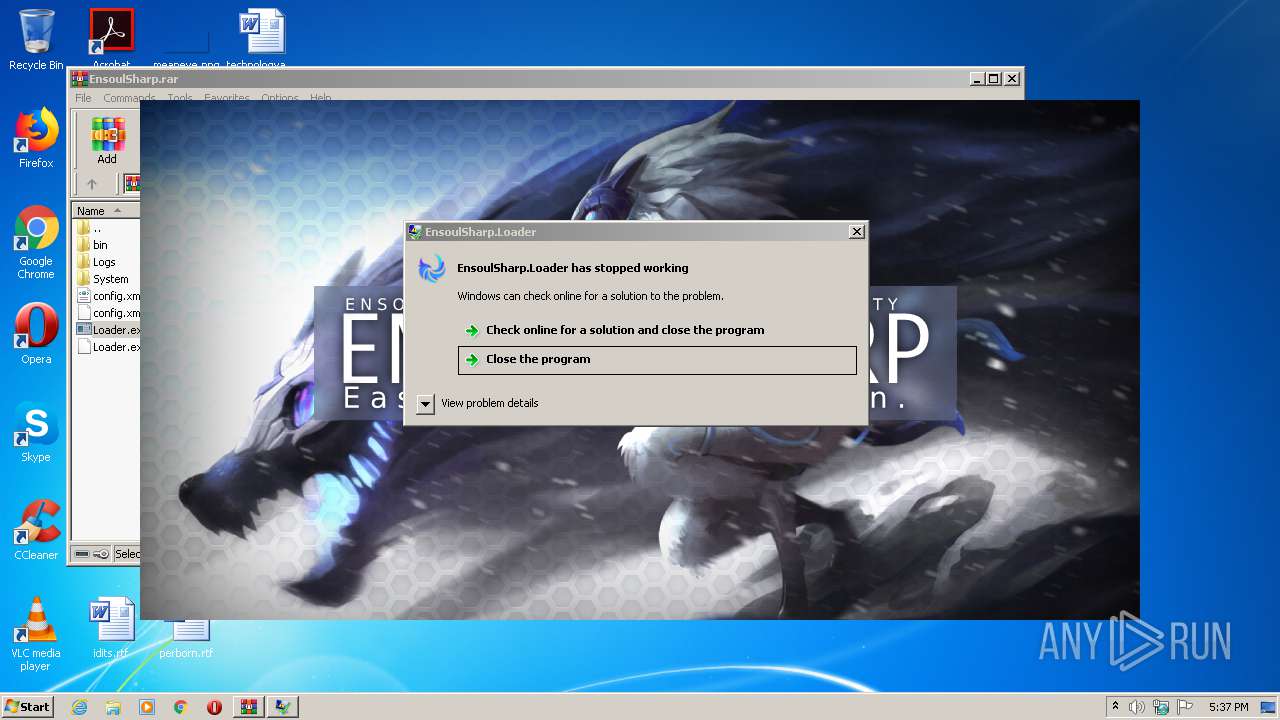Open the idits.rtf document on the desktop
This screenshot has width=1280, height=720.
click(x=111, y=628)
